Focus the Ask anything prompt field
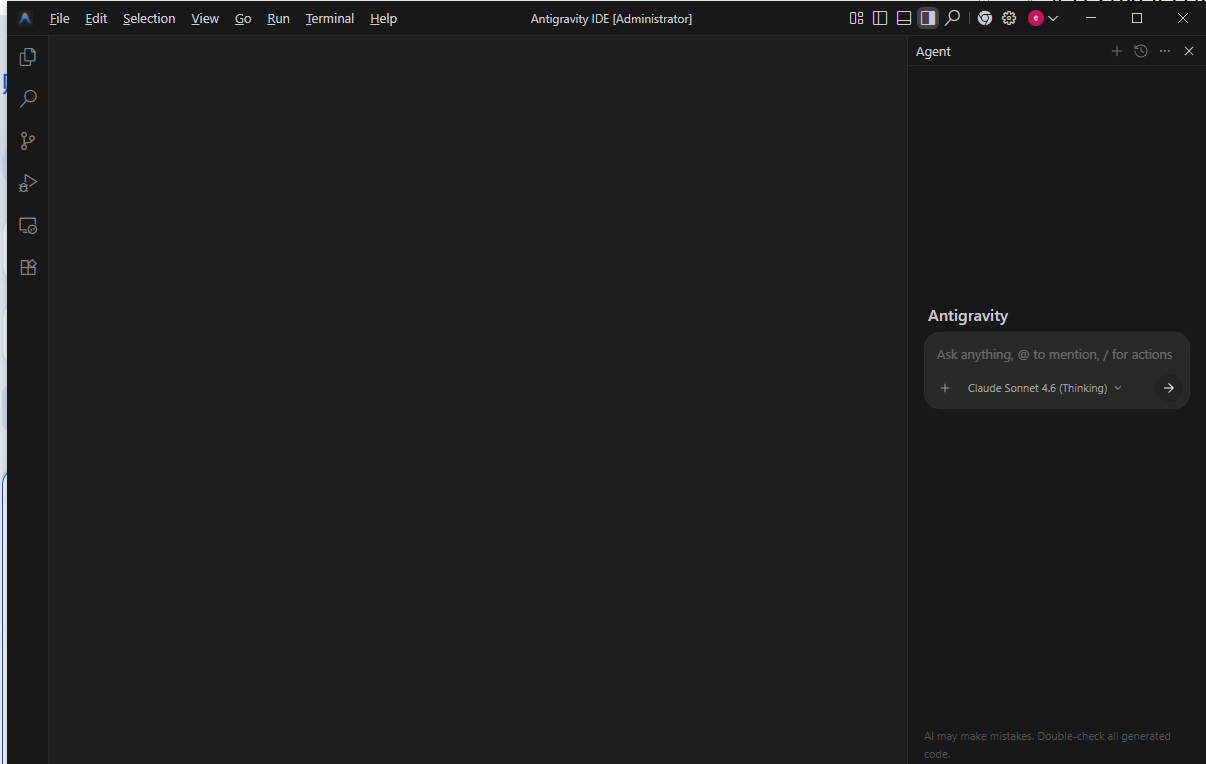This screenshot has height=764, width=1206. 1055,354
